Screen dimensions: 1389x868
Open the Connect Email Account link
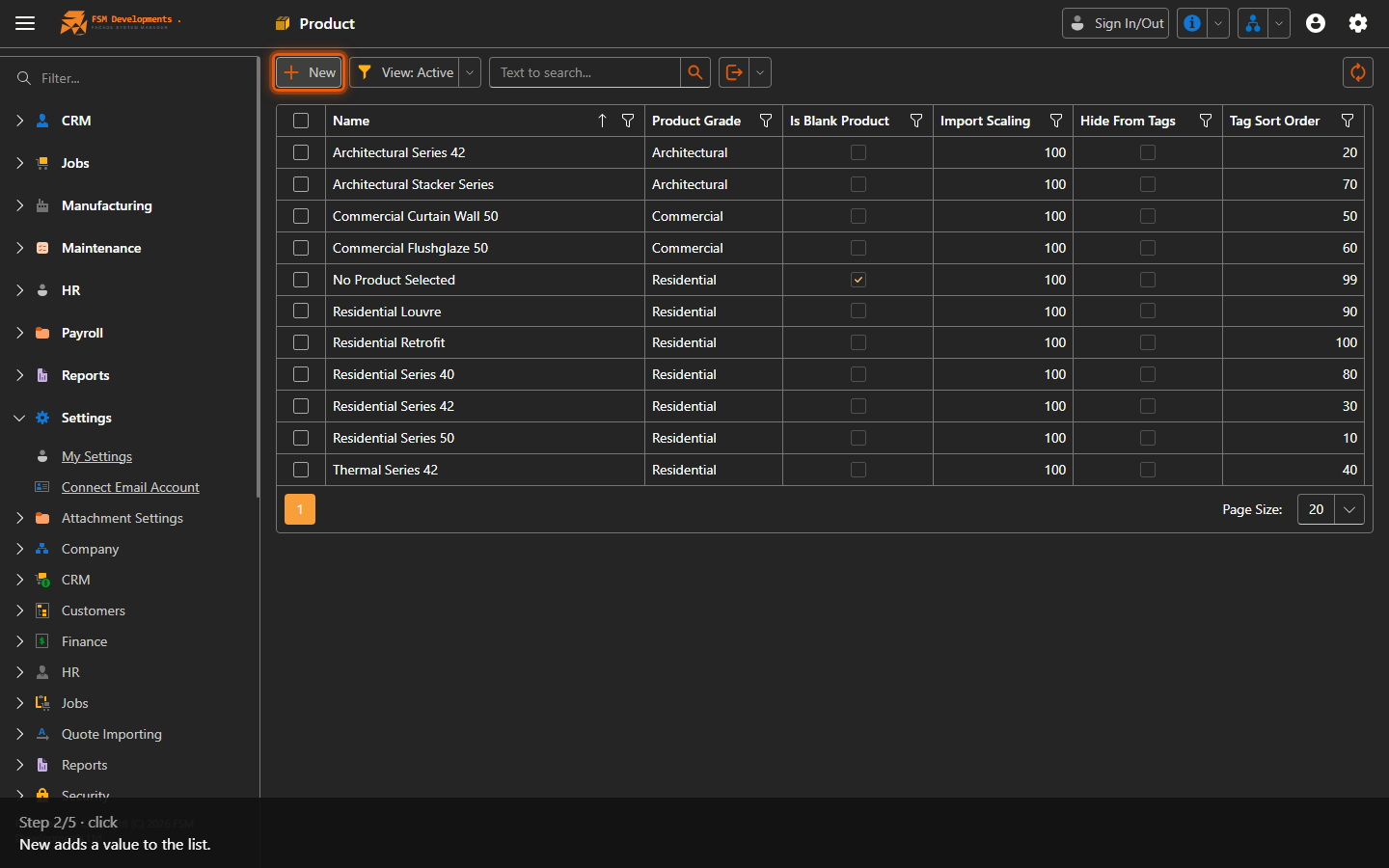(x=130, y=487)
